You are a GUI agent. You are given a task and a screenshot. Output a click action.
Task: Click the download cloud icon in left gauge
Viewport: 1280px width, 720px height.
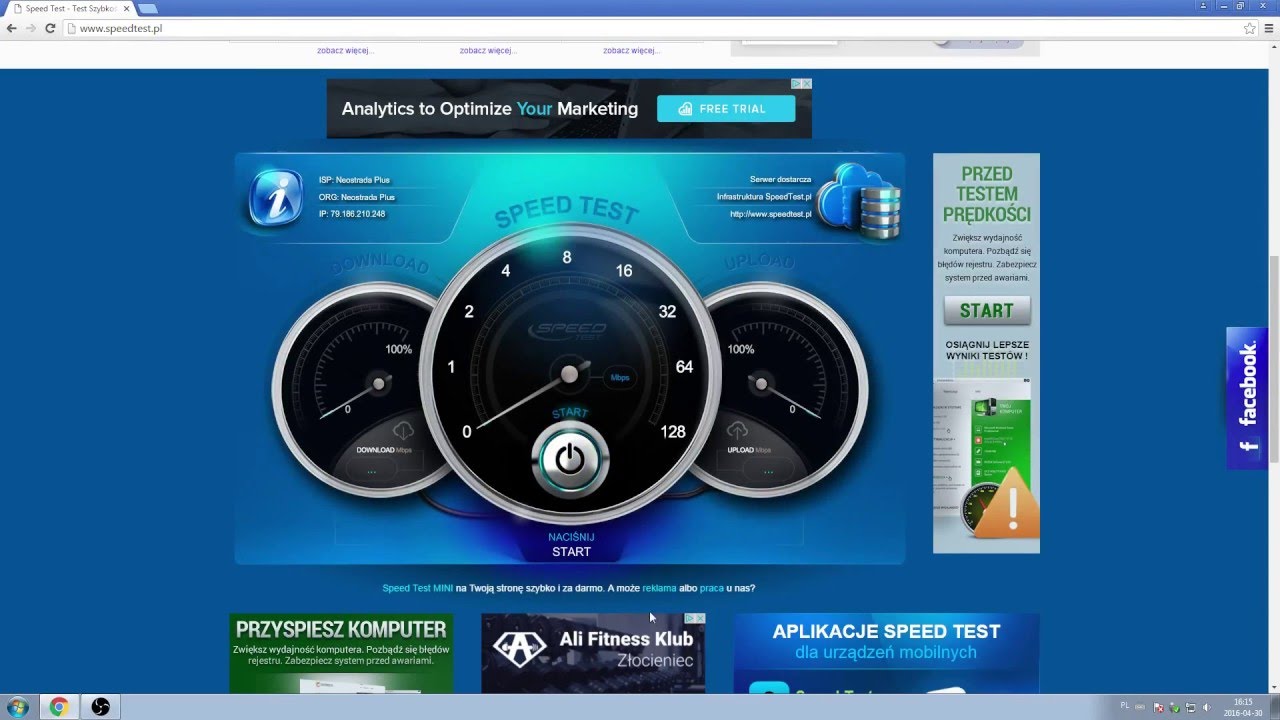(403, 430)
